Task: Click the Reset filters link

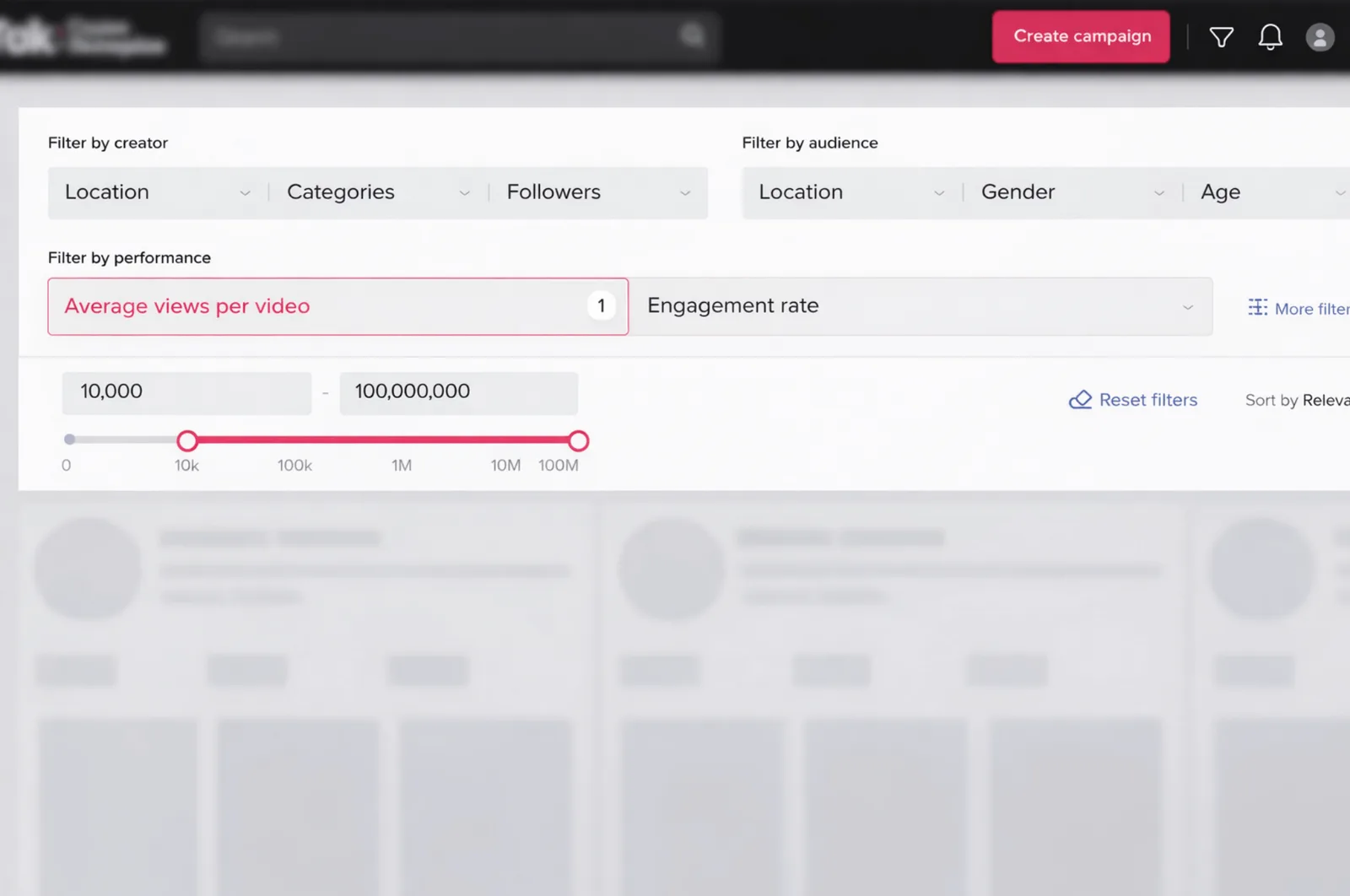Action: click(1147, 400)
